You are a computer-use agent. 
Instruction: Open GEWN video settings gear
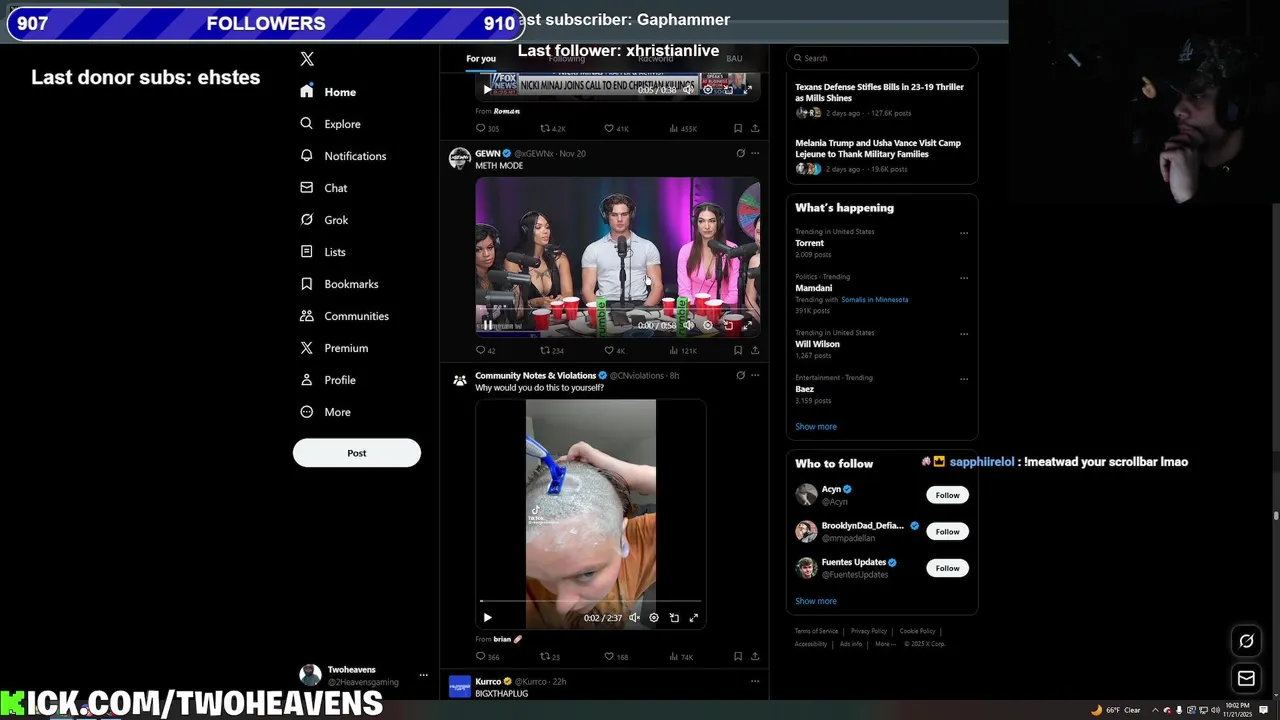pyautogui.click(x=708, y=325)
